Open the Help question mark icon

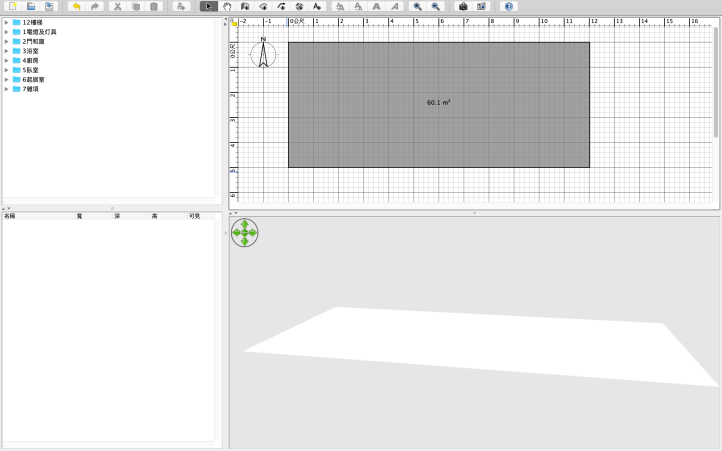coord(509,6)
